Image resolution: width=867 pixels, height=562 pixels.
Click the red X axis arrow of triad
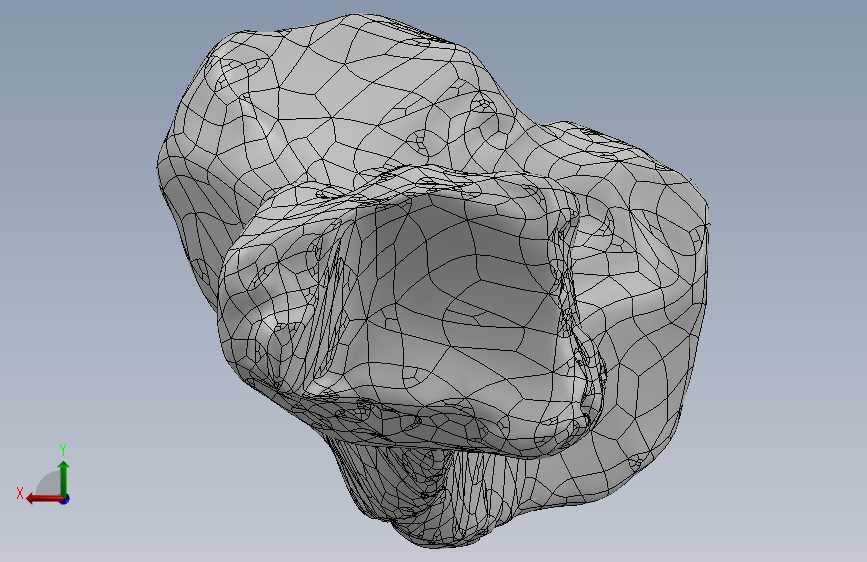click(43, 499)
